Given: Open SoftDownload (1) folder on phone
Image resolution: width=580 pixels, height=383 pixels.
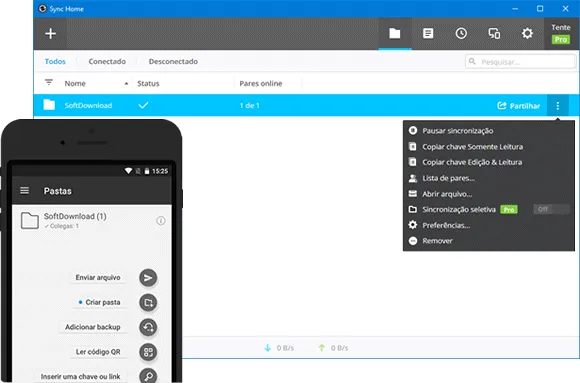Looking at the screenshot, I should pos(92,221).
